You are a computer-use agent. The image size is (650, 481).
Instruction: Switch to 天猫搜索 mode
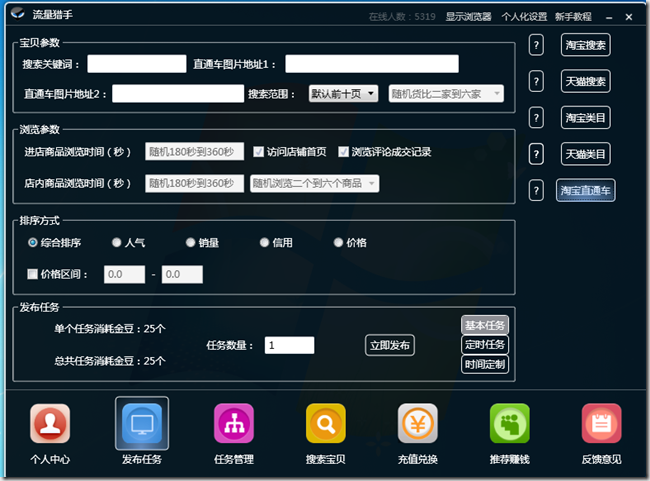pos(585,81)
